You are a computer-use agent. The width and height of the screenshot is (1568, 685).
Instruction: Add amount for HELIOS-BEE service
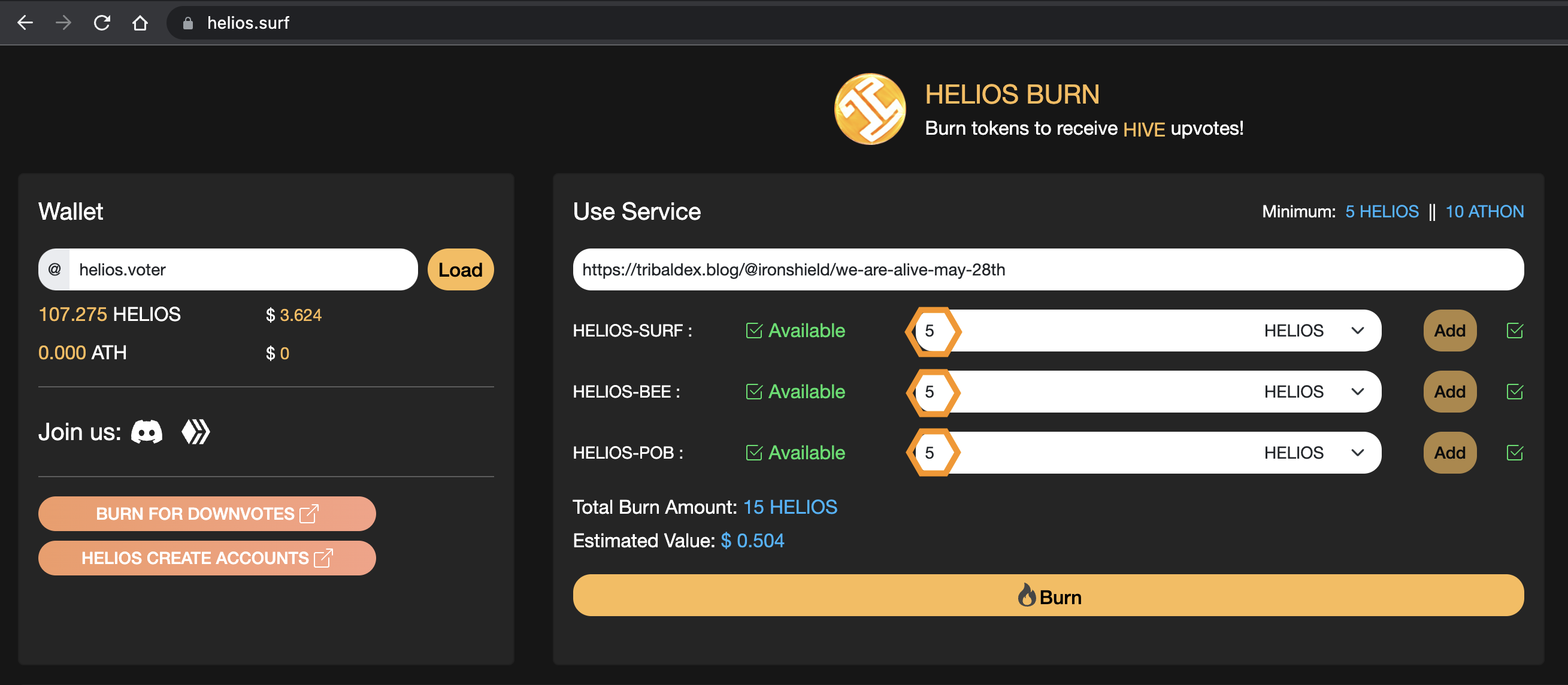click(x=1449, y=391)
